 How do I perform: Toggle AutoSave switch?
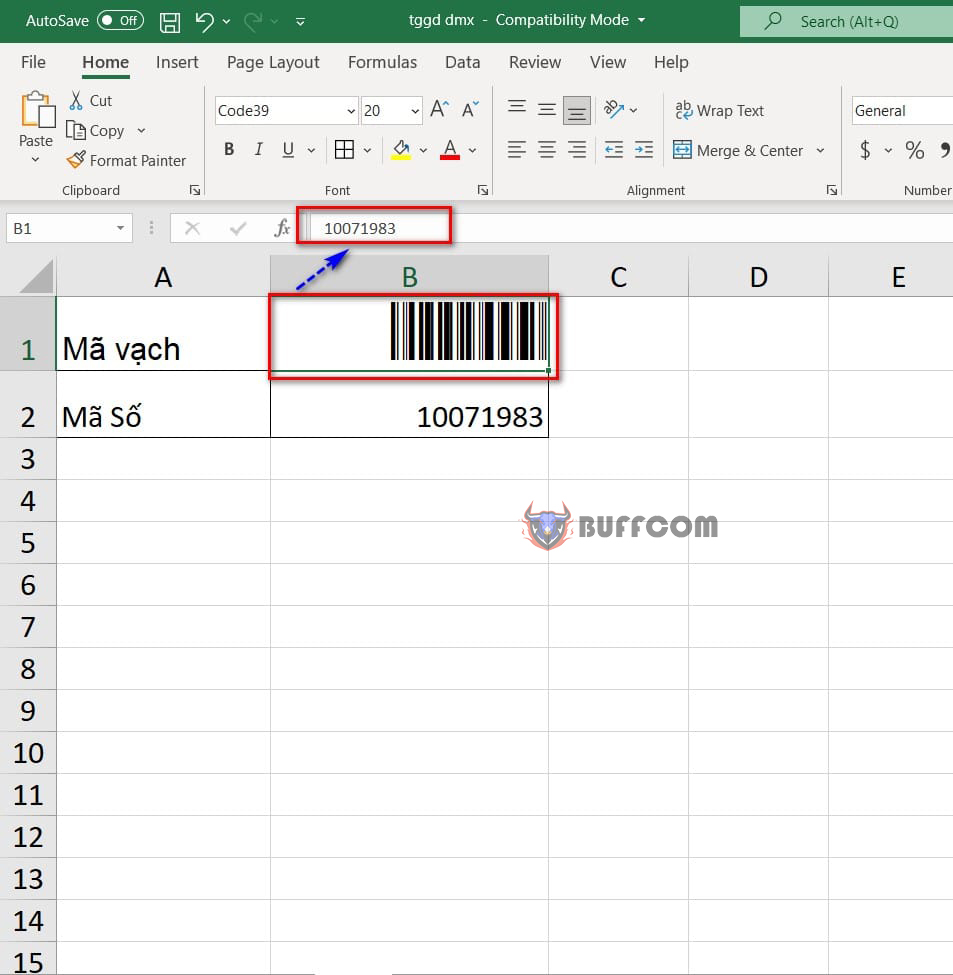tap(121, 21)
